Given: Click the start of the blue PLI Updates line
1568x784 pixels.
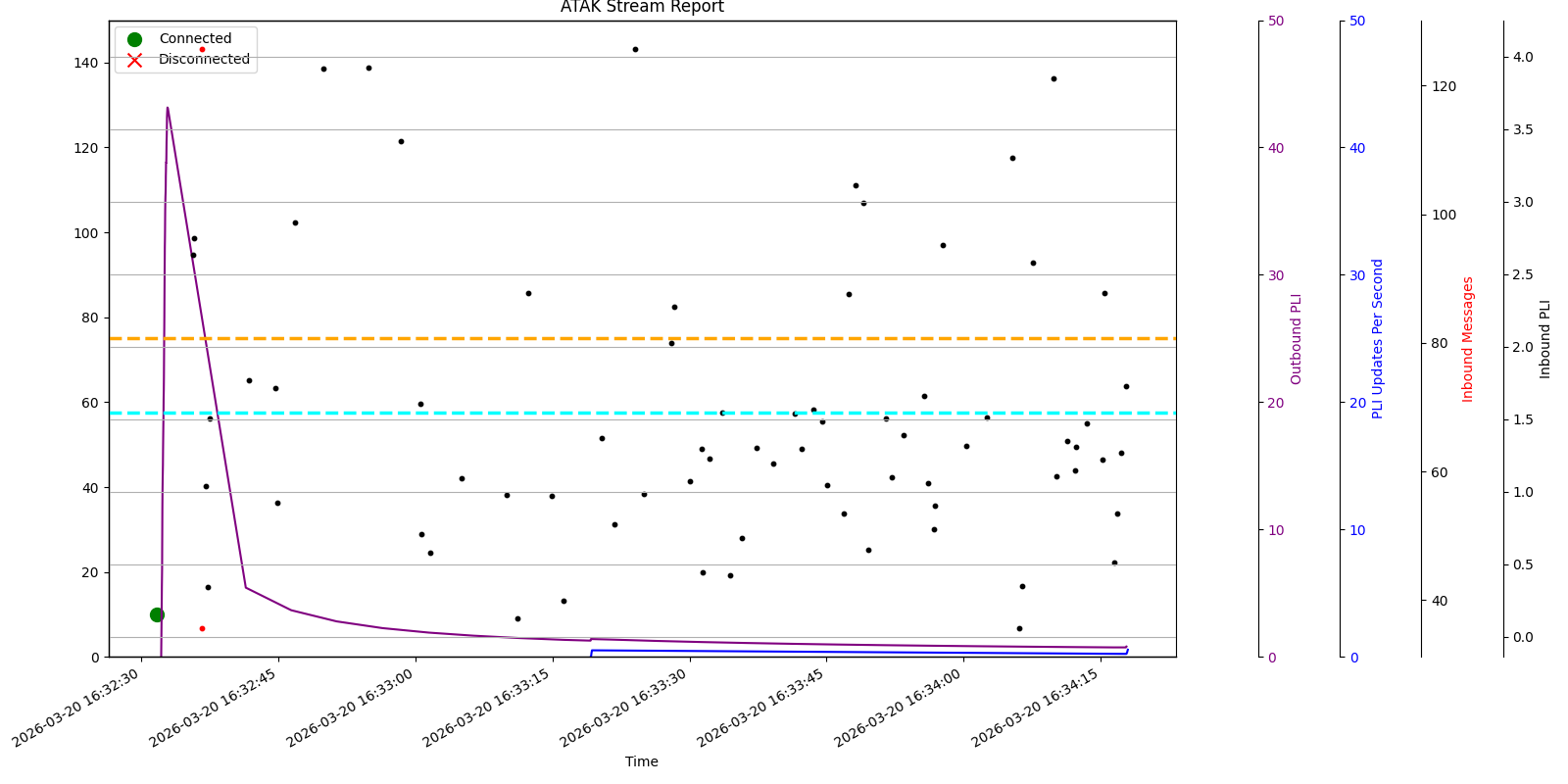Looking at the screenshot, I should pyautogui.click(x=592, y=650).
